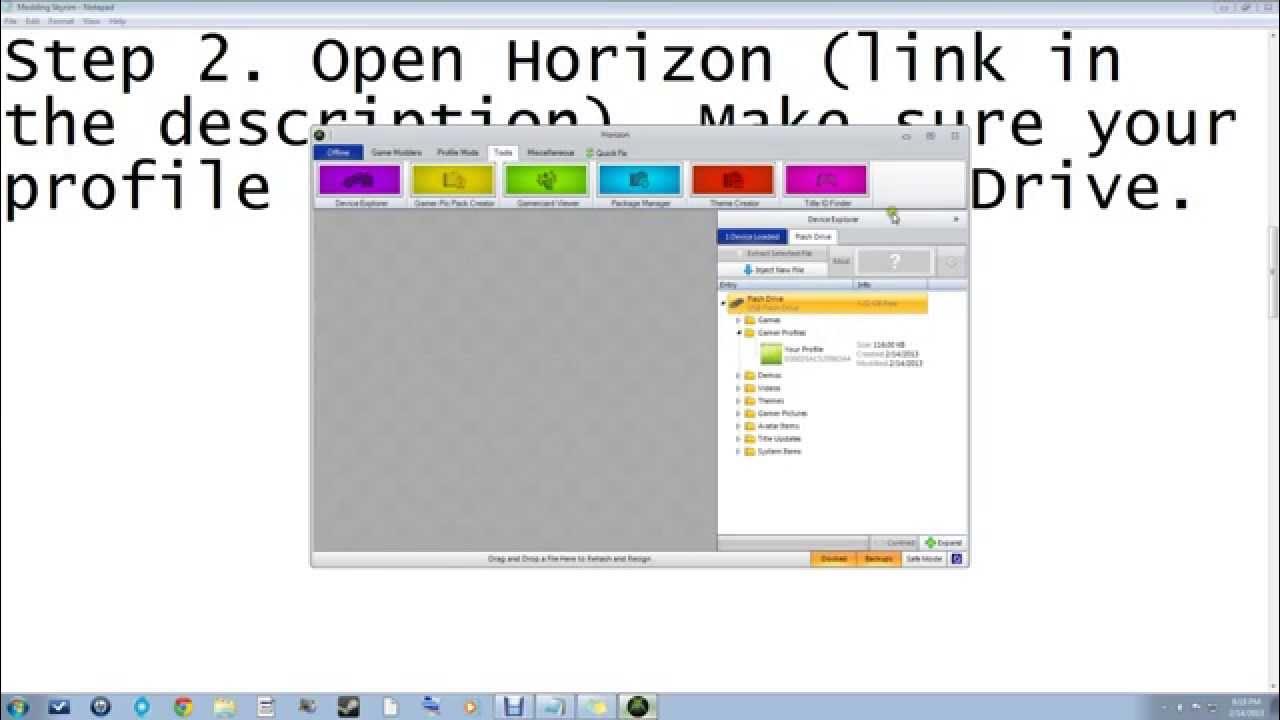This screenshot has height=720, width=1280.
Task: Click the orange Diamond status button
Action: (834, 559)
